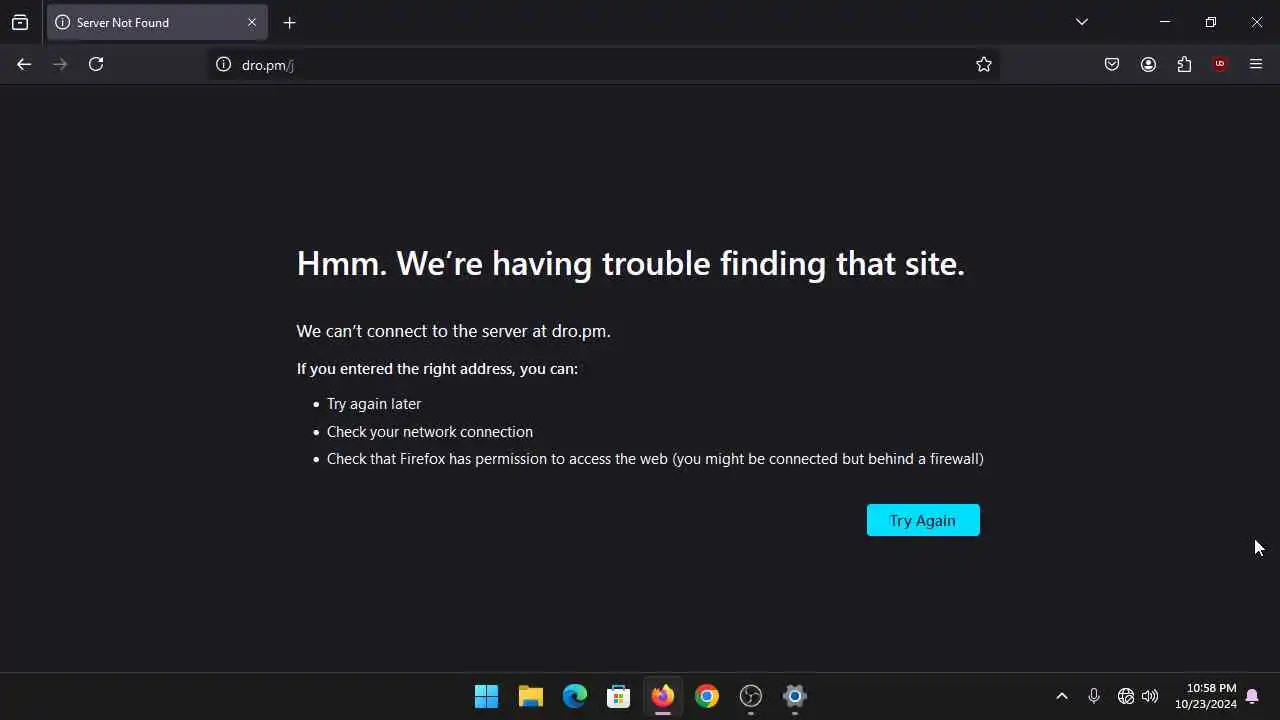
Task: Launch Google Chrome from the taskbar
Action: (x=707, y=696)
